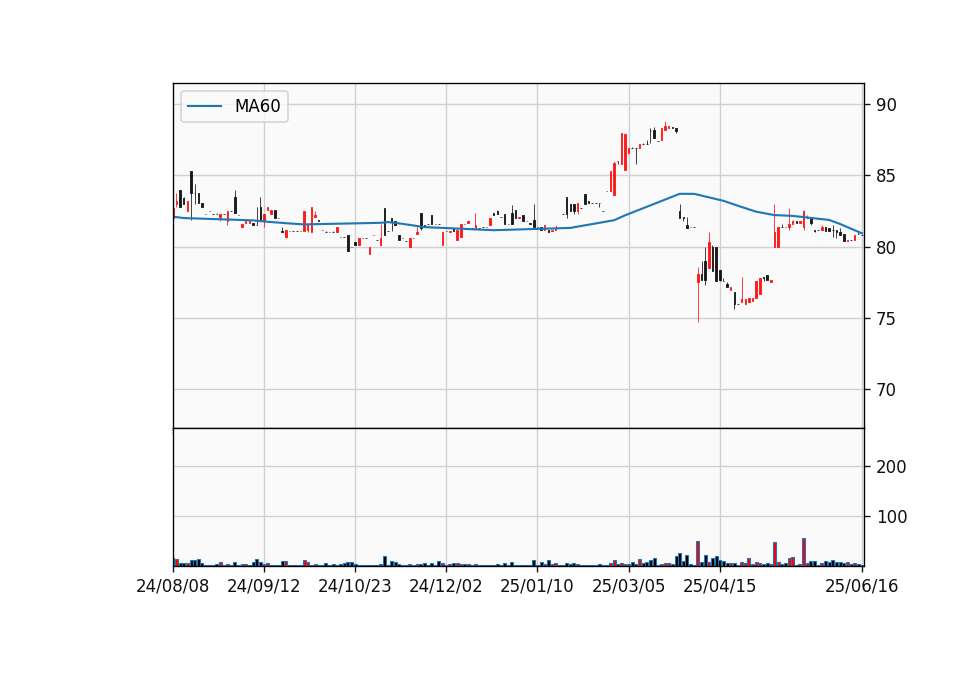The image size is (960, 690).
Task: Select the 25/03/05 date label
Action: pyautogui.click(x=628, y=586)
